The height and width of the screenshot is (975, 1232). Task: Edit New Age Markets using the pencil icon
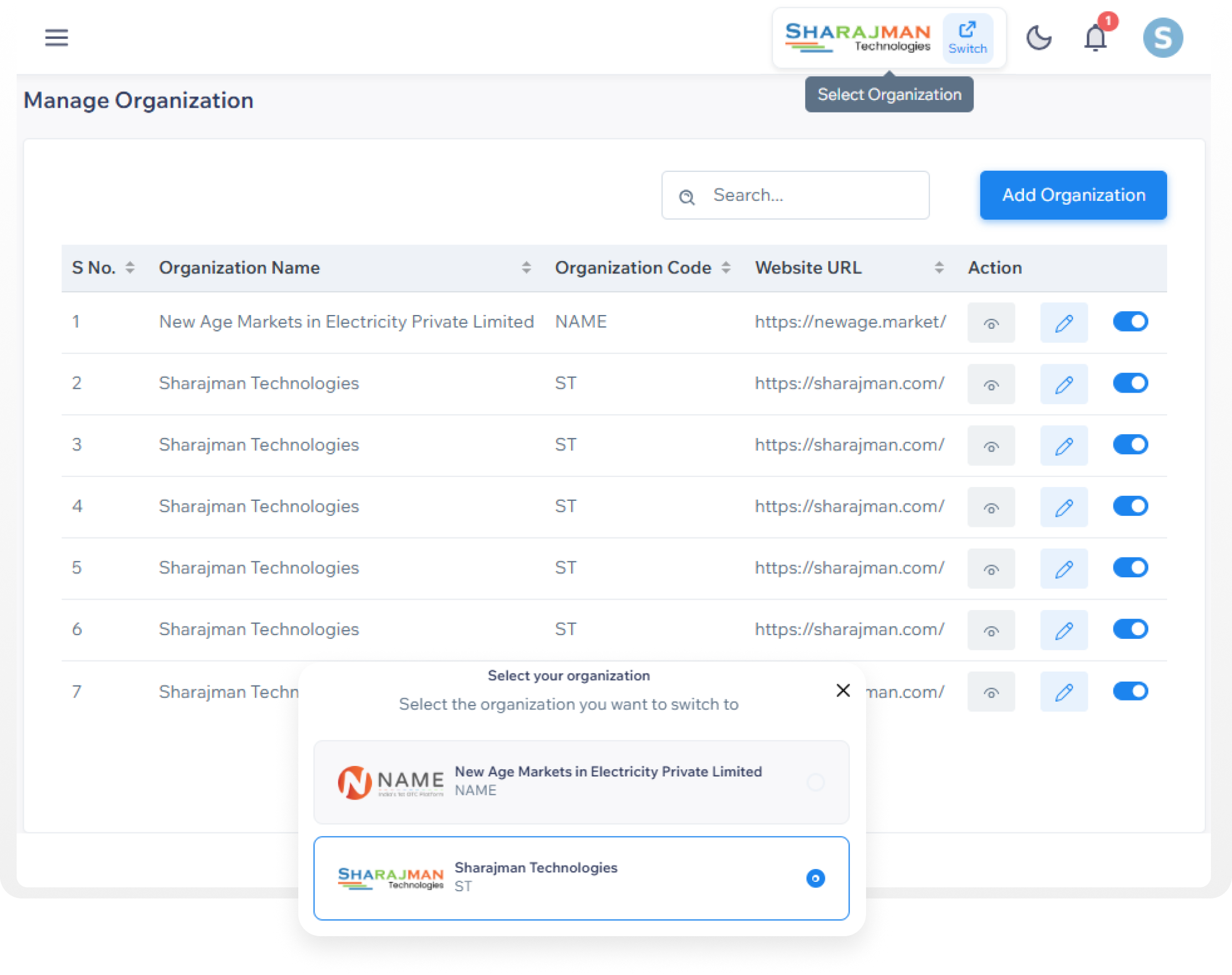click(x=1063, y=322)
